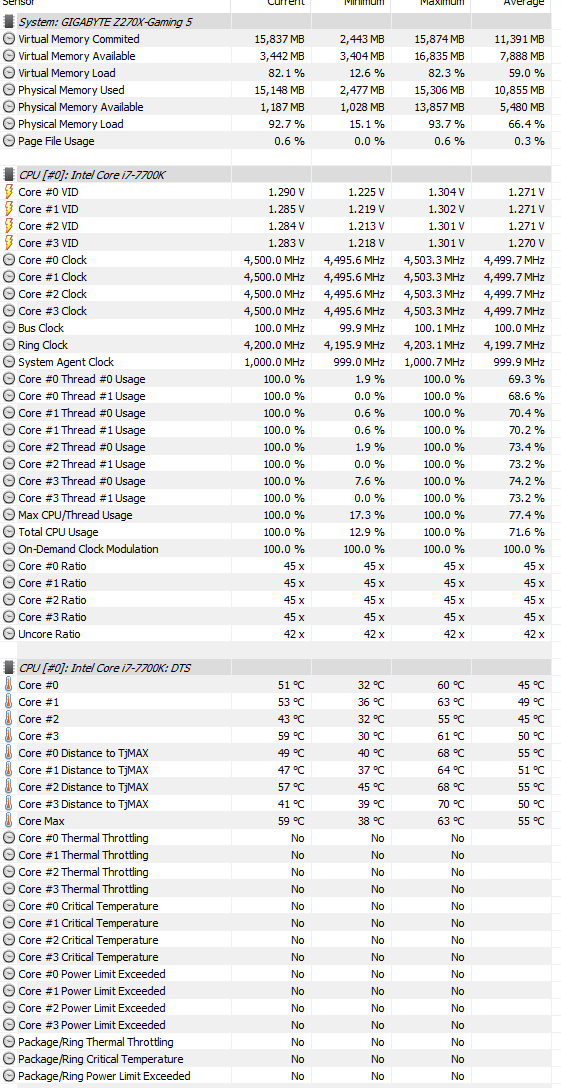This screenshot has height=1088, width=561.
Task: Select the Virtual Memory Commited row
Action: [x=280, y=40]
